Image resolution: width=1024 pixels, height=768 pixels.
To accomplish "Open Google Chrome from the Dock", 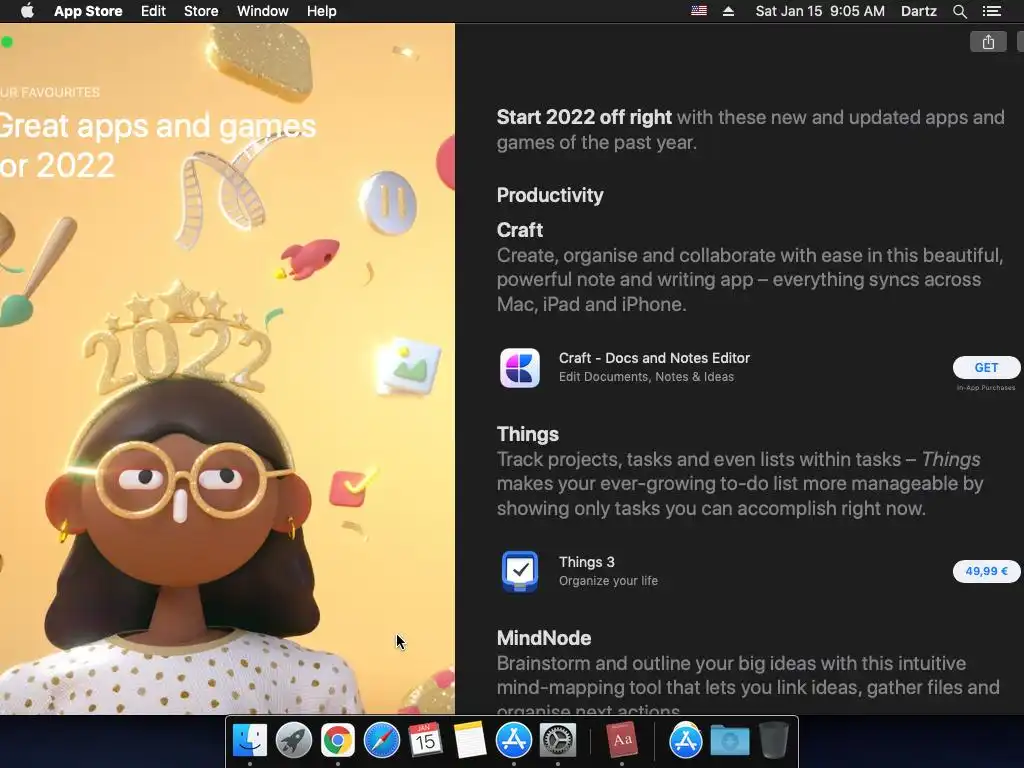I will coord(338,740).
